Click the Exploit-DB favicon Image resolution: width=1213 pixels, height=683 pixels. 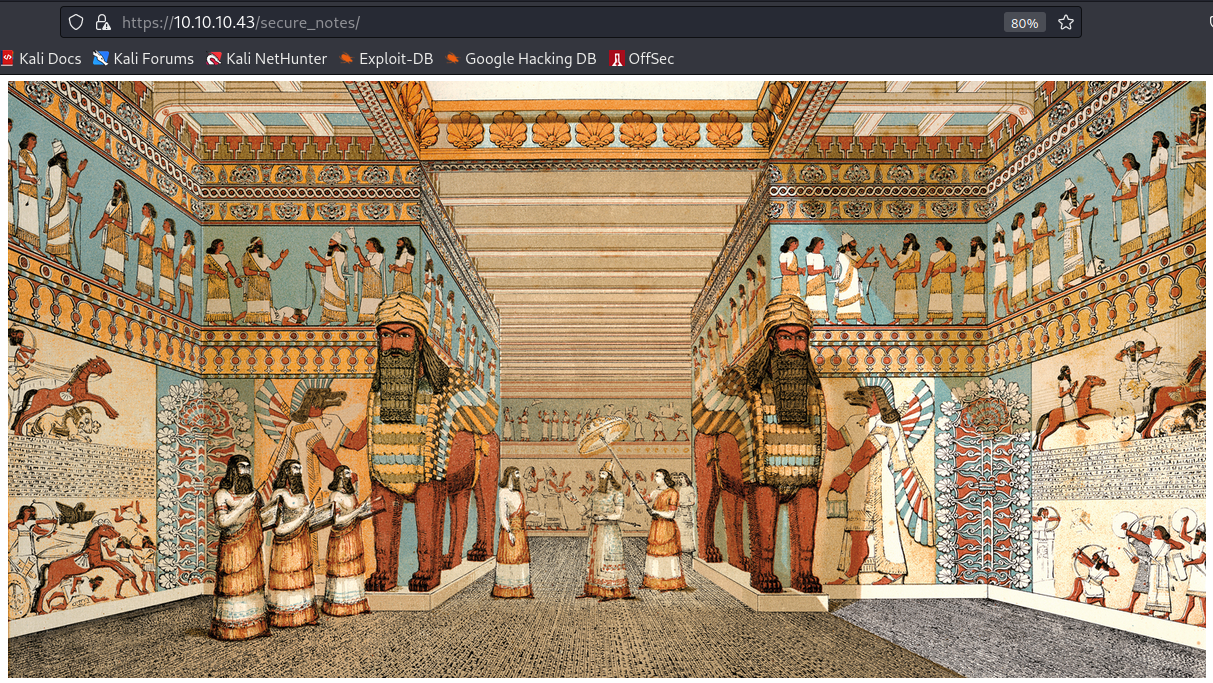click(x=346, y=59)
